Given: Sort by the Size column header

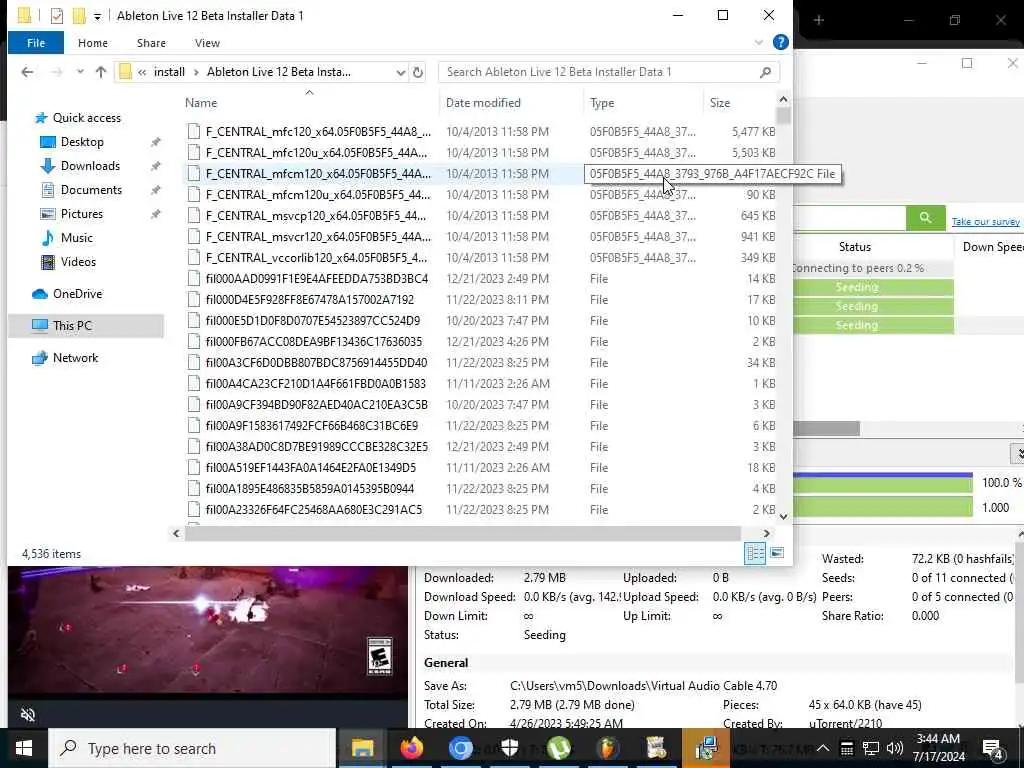Looking at the screenshot, I should pos(720,103).
